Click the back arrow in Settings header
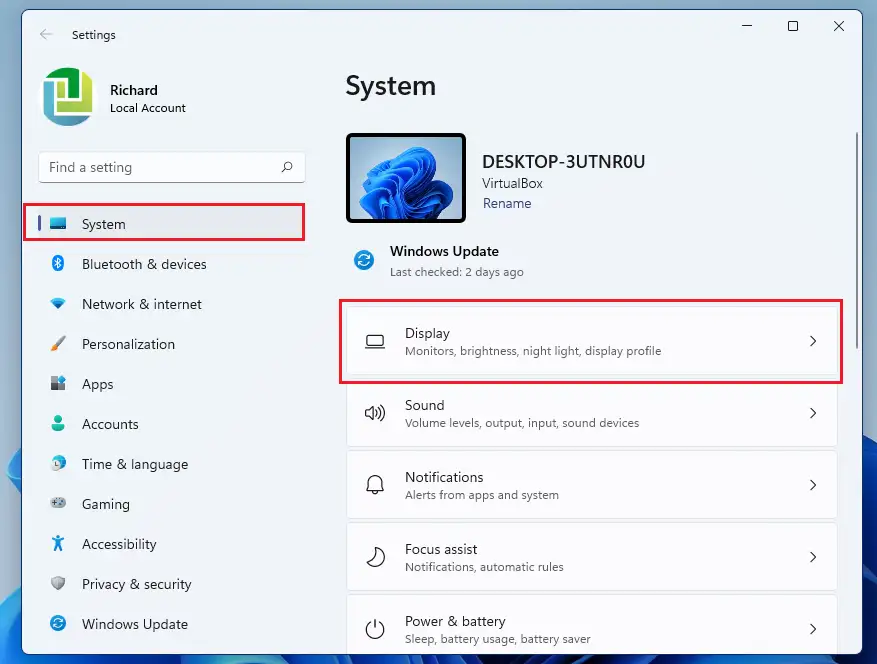The image size is (877, 664). 46,35
